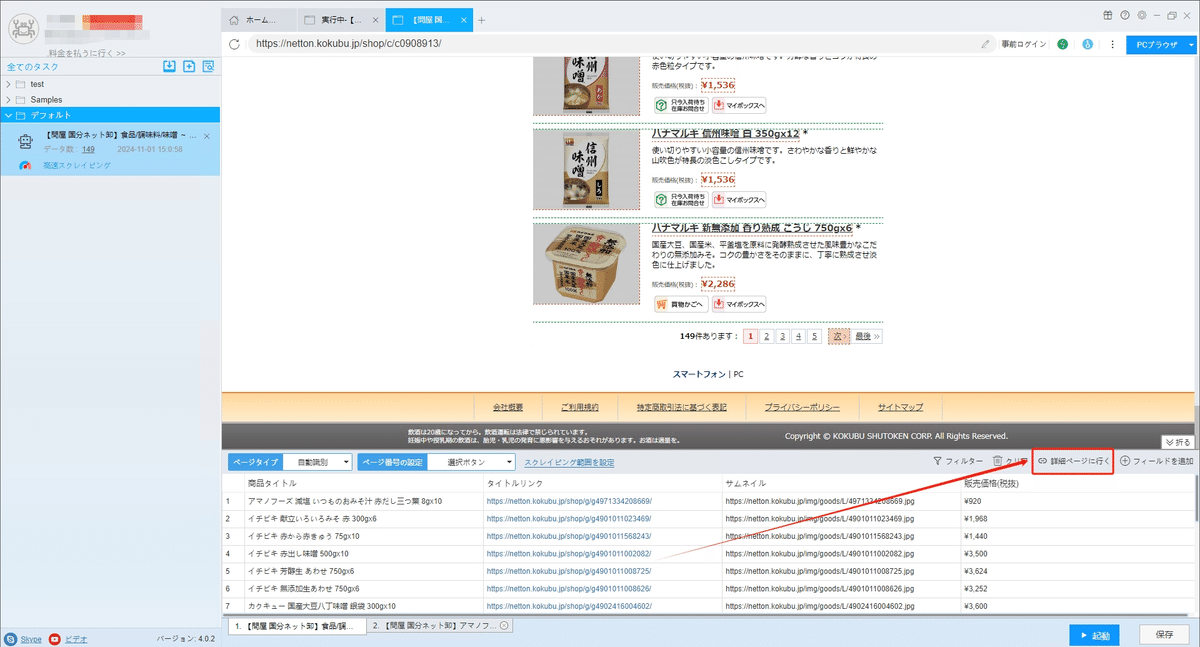Open the プライバシーポリシー footer link
This screenshot has height=647, width=1200.
click(802, 407)
